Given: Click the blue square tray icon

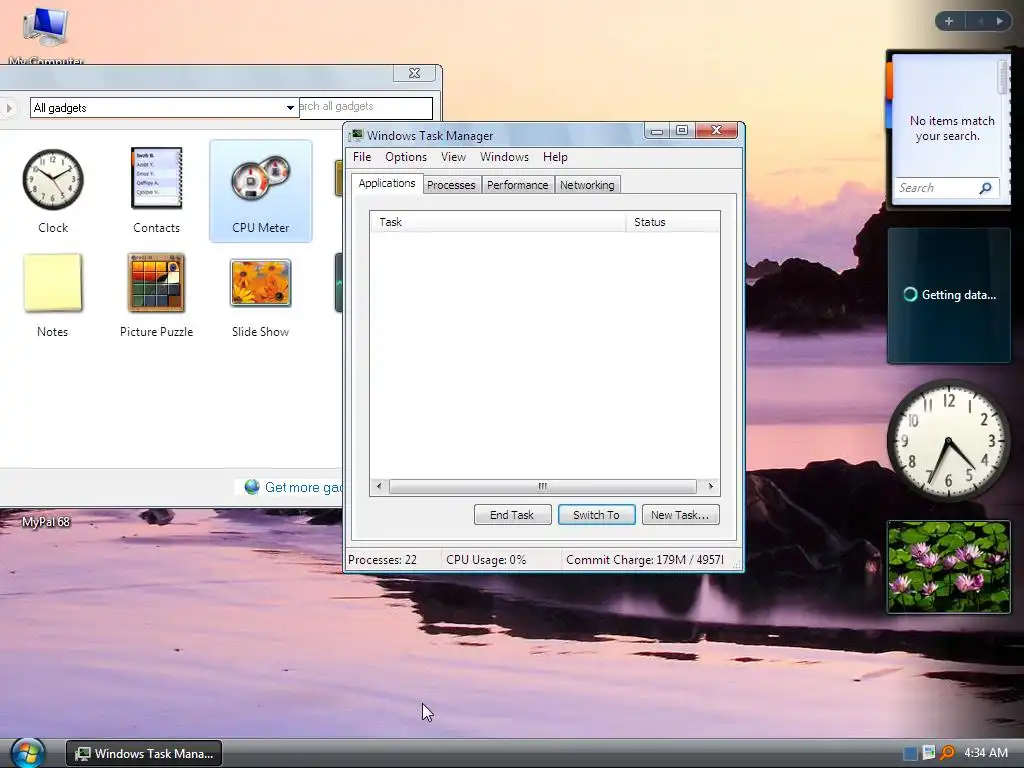Looking at the screenshot, I should tap(910, 754).
